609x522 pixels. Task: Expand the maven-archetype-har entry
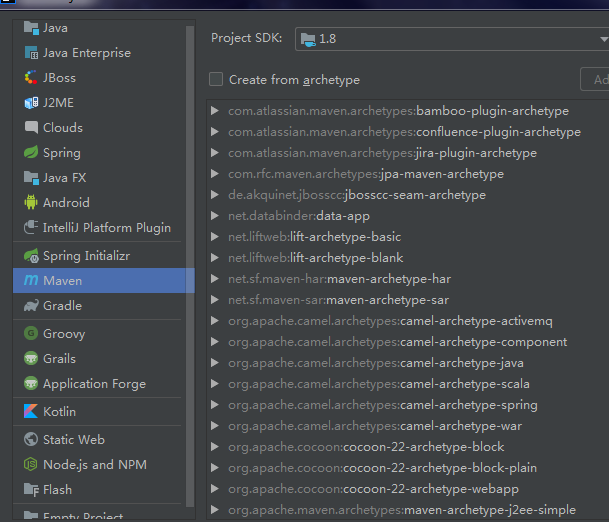(214, 278)
